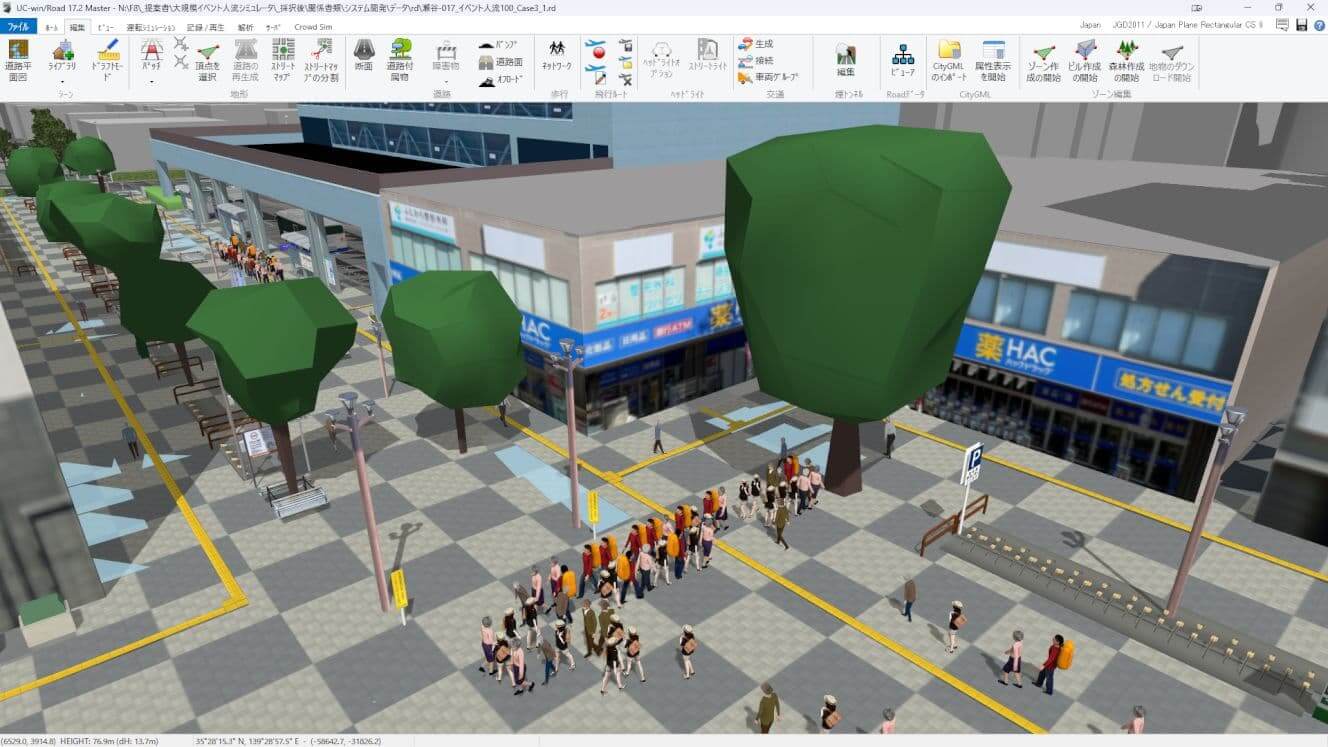Expand the ライブラリ dropdown arrow
This screenshot has height=747, width=1328.
coord(62,82)
